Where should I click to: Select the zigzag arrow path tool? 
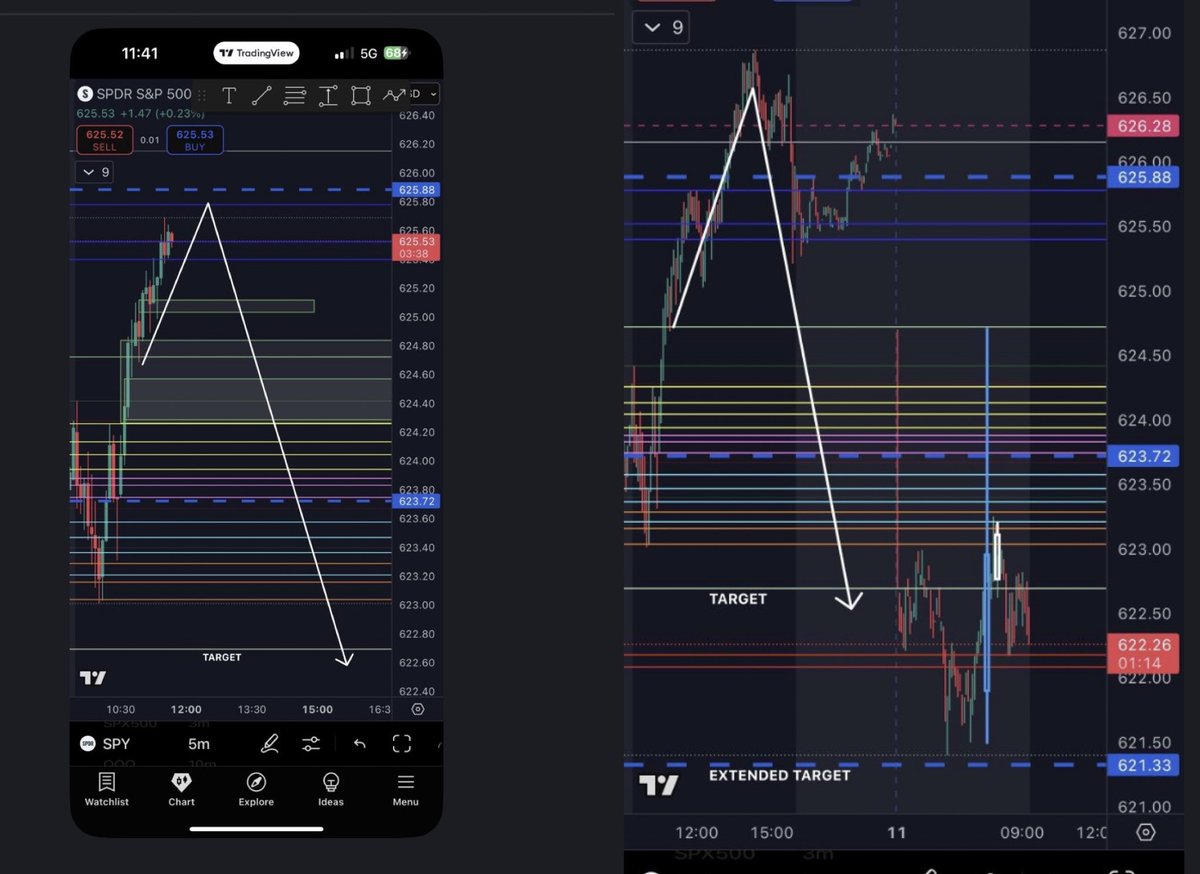[394, 95]
